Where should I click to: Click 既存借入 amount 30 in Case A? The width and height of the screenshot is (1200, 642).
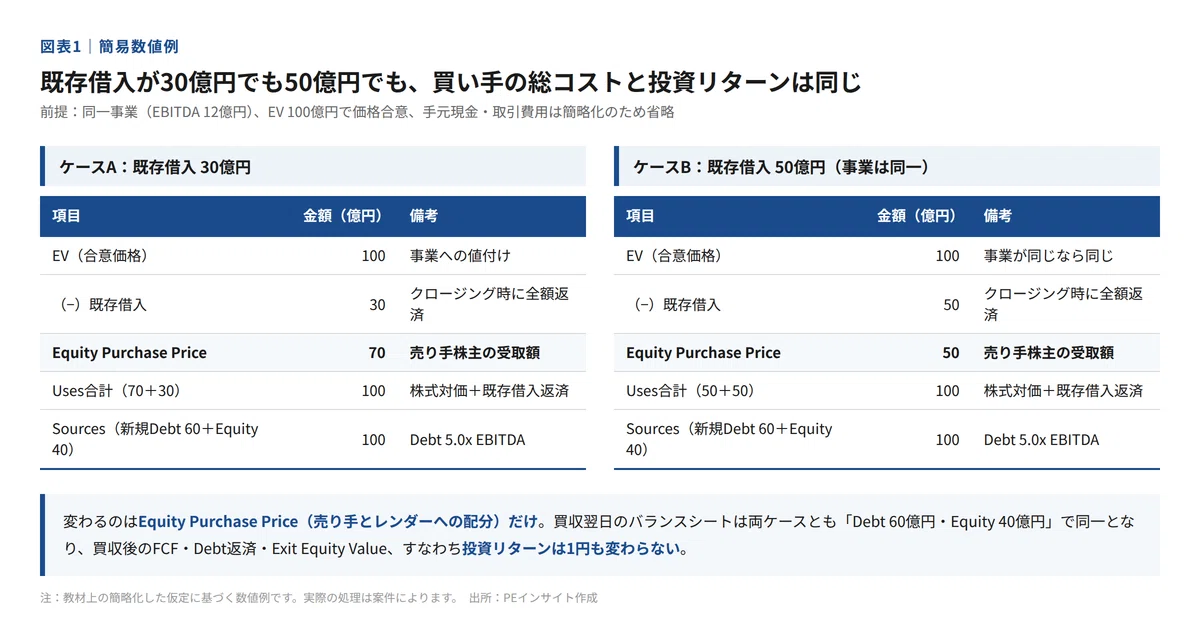(x=377, y=305)
